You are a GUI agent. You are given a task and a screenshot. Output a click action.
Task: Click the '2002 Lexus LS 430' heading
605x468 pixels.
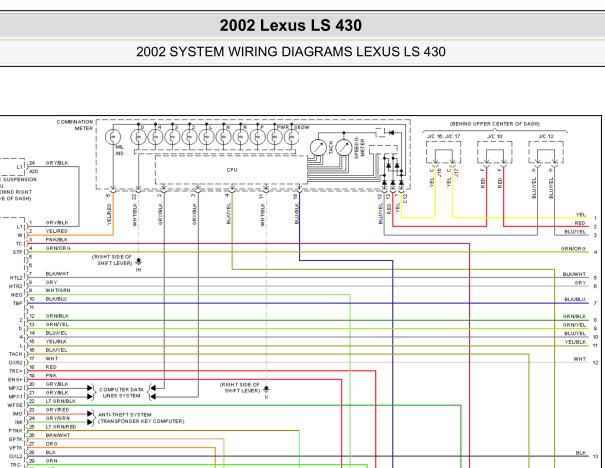click(291, 25)
